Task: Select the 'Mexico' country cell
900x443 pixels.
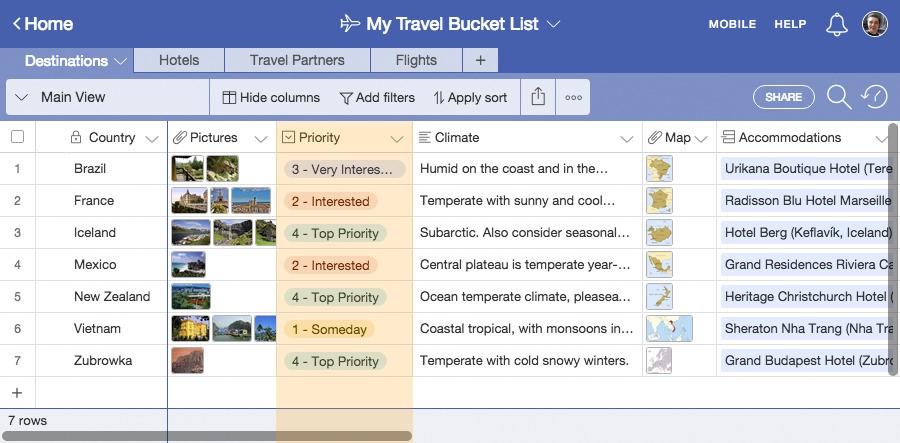Action: [101, 265]
